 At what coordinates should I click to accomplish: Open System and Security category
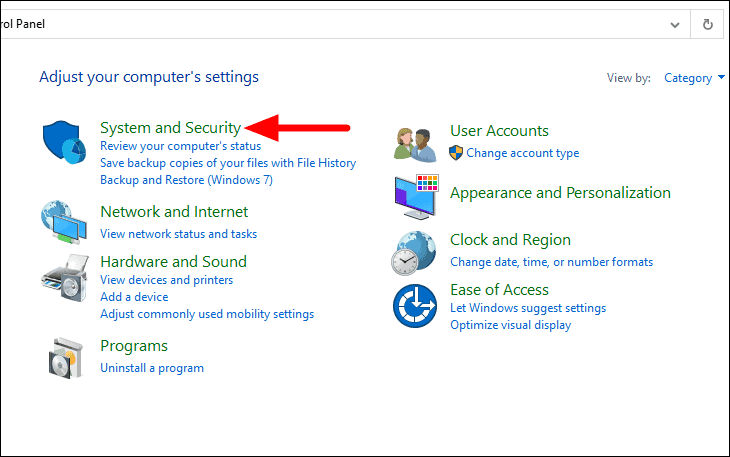[x=170, y=128]
